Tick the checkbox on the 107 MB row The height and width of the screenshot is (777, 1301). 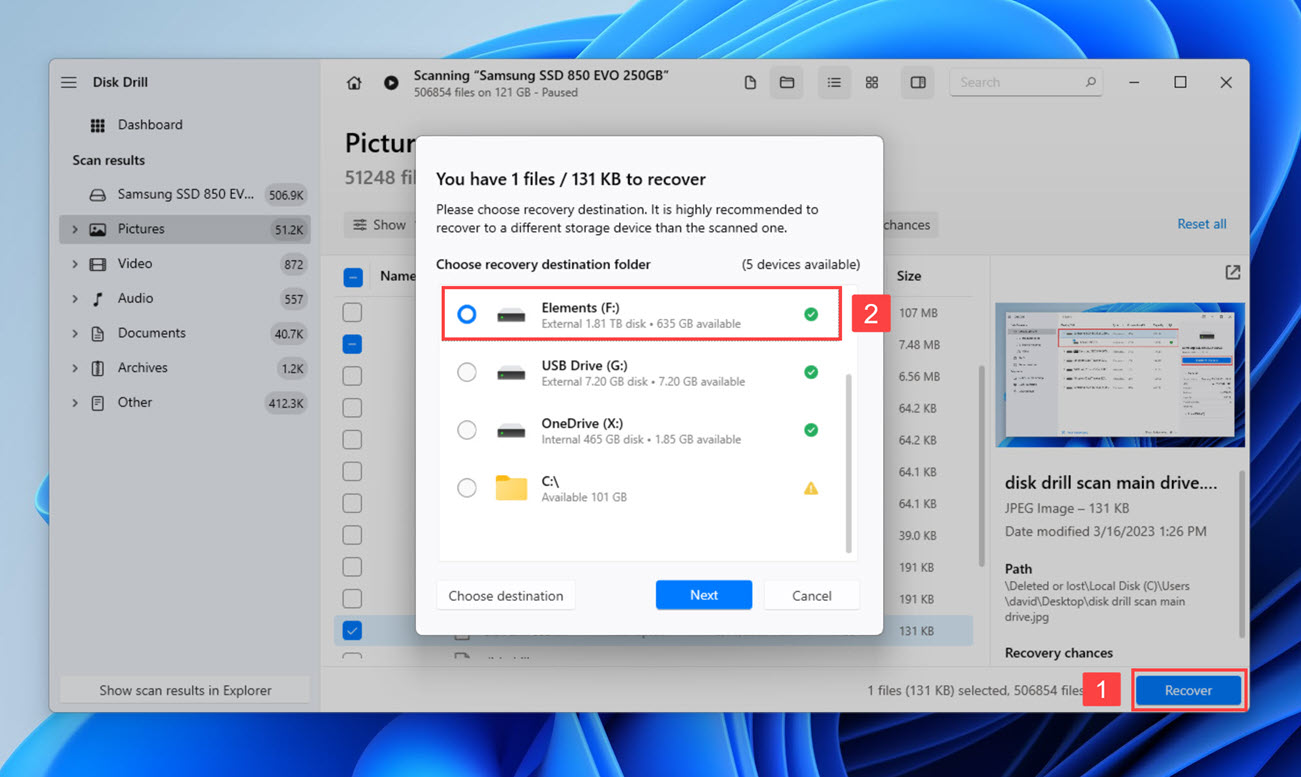click(x=352, y=312)
